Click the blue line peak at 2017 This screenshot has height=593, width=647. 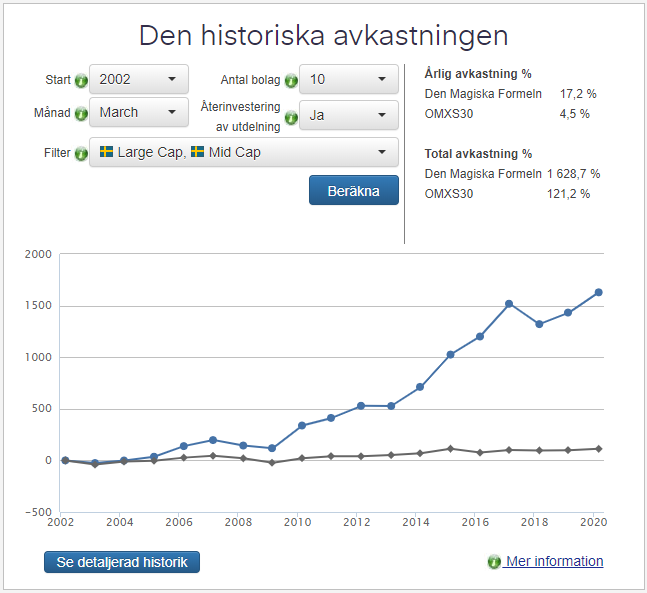509,304
